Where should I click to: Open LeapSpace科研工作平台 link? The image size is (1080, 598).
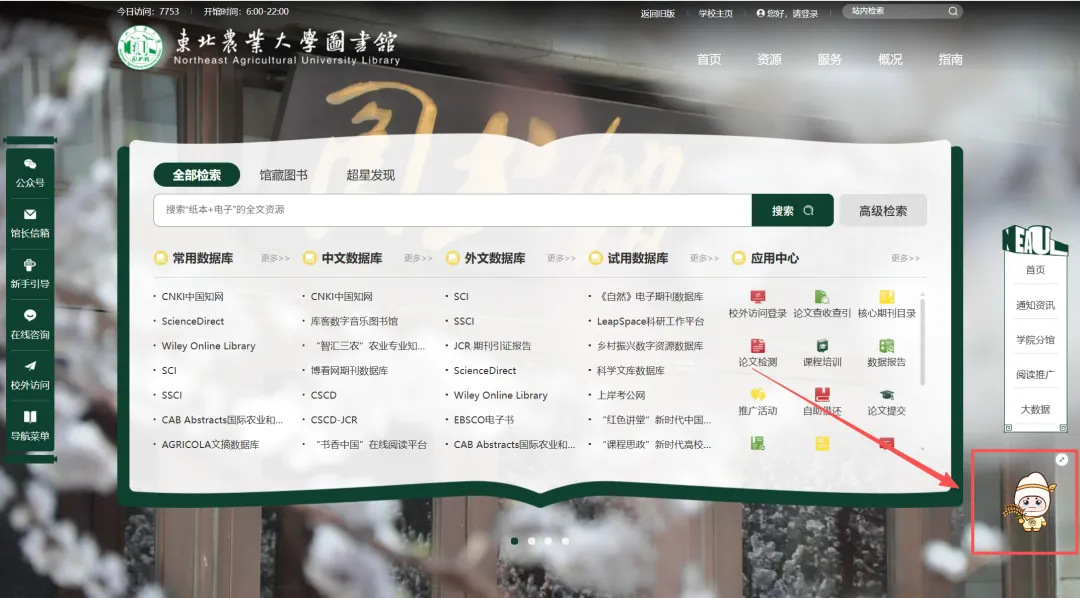click(x=650, y=321)
